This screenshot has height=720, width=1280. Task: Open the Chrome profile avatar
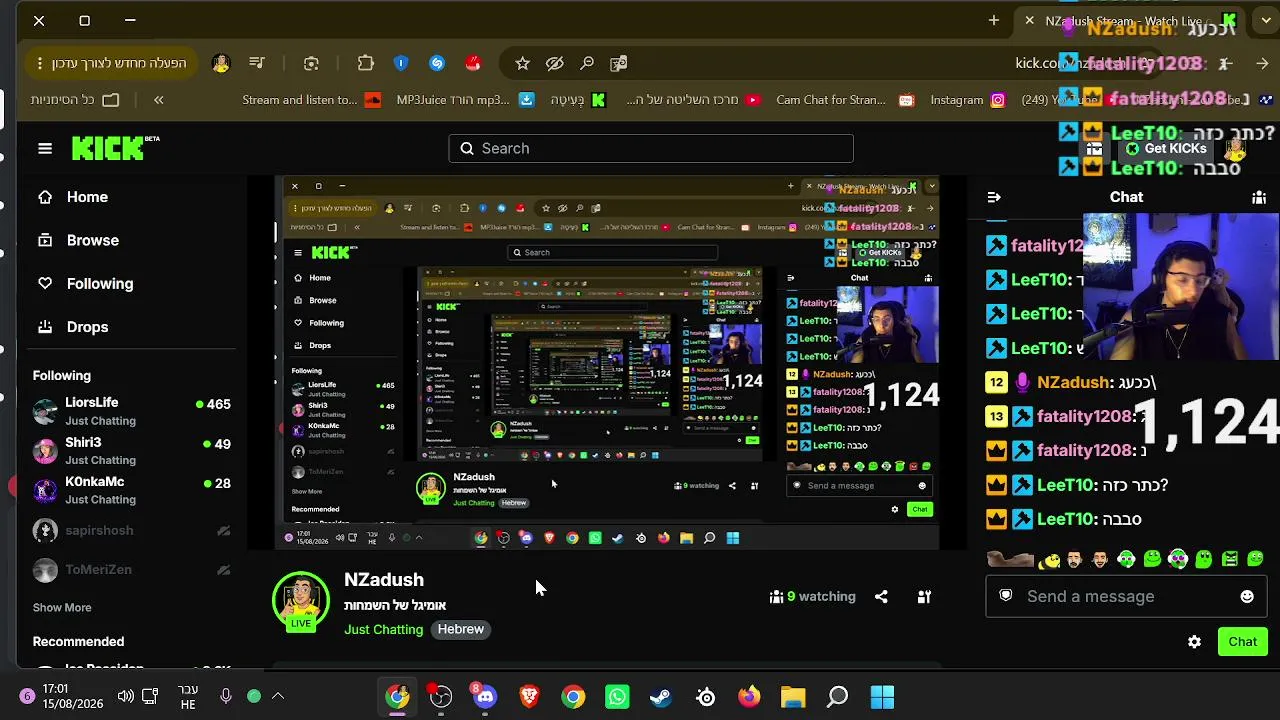point(221,63)
